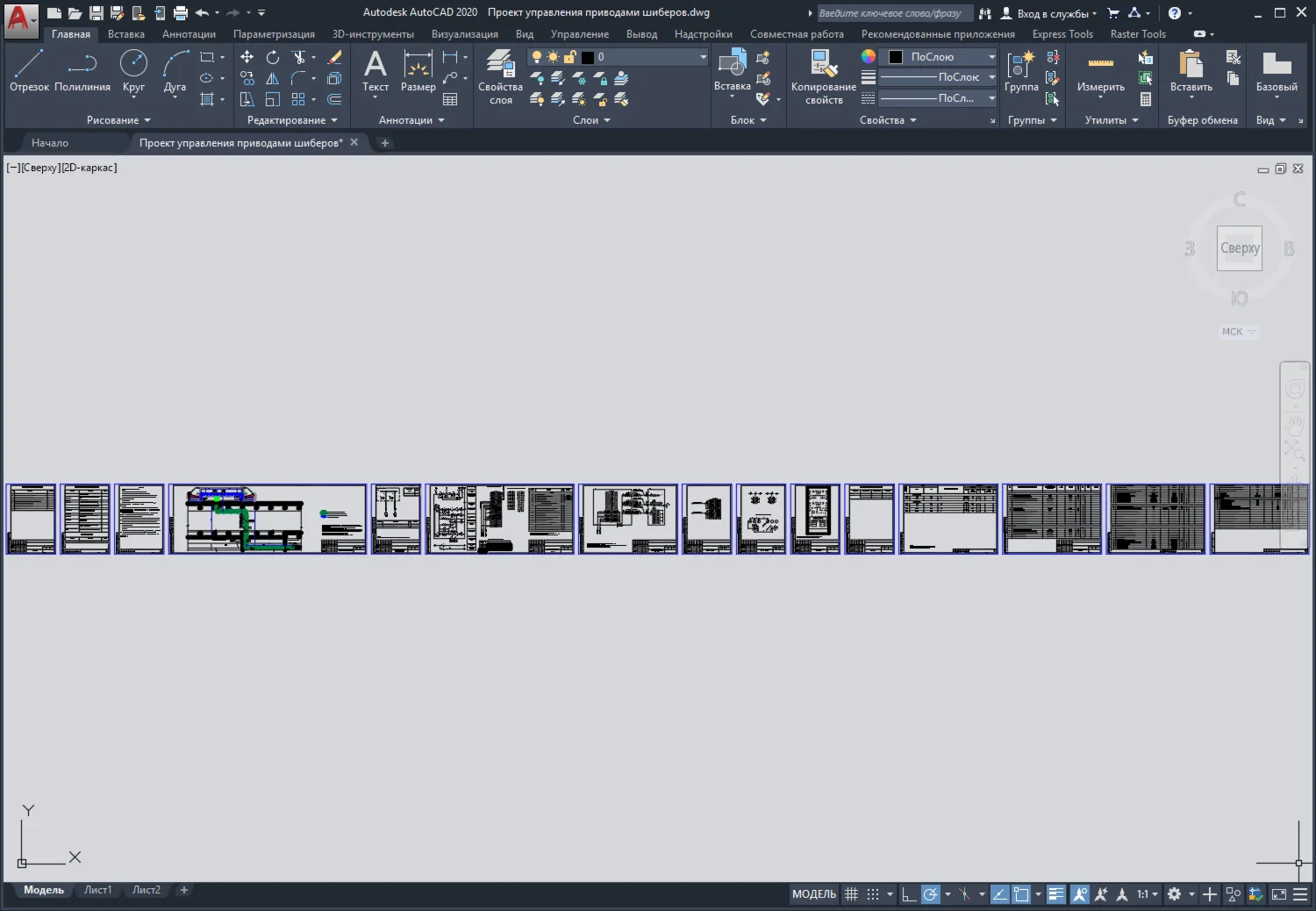Switch to the Параметризация ribbon tab

tap(274, 34)
